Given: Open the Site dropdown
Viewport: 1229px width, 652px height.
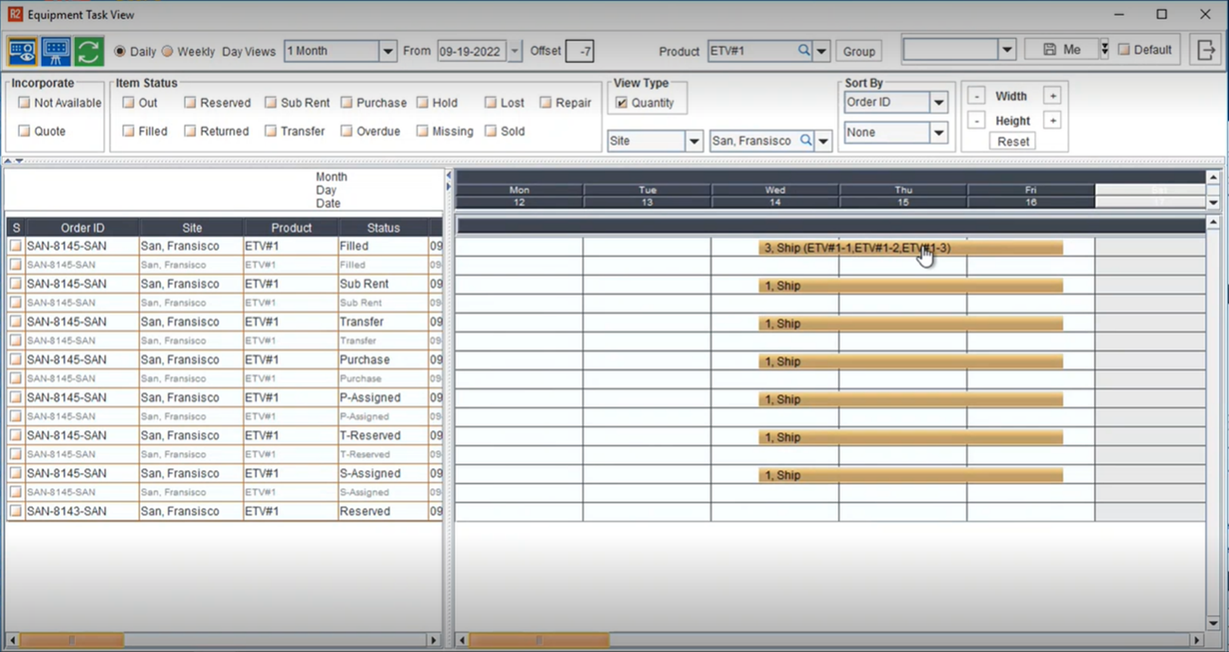Looking at the screenshot, I should click(693, 142).
